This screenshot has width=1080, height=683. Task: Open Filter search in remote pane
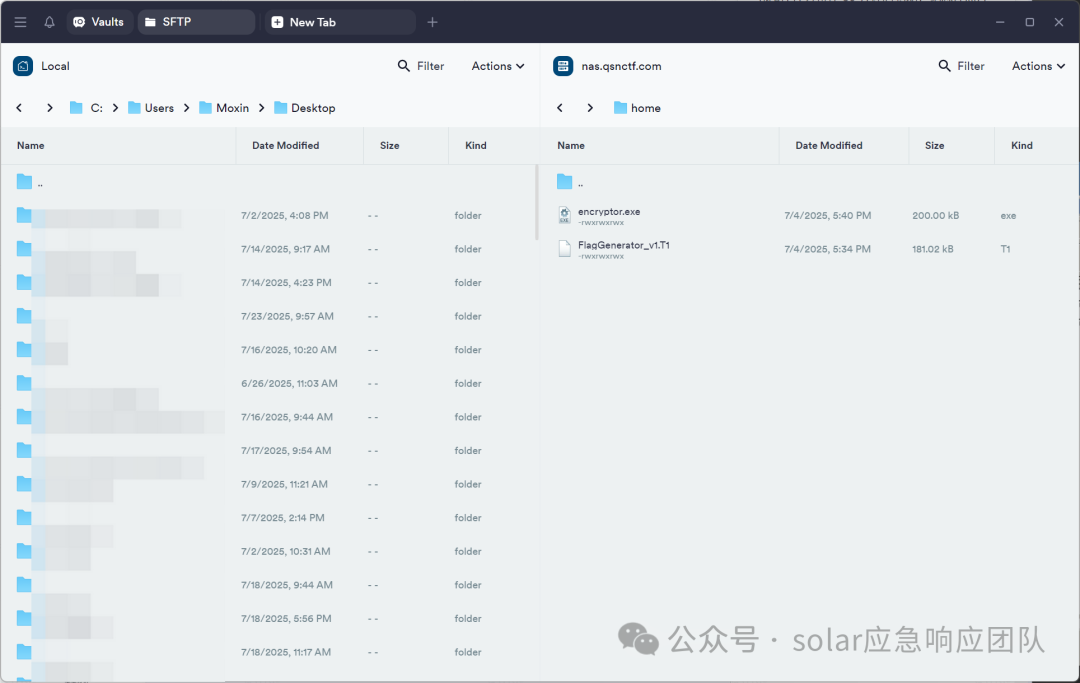click(x=962, y=66)
